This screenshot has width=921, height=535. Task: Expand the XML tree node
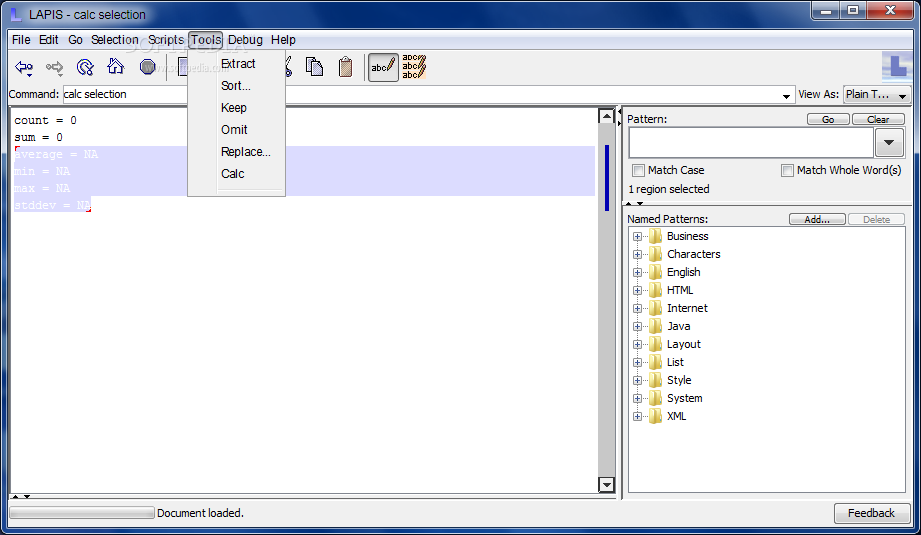[x=637, y=416]
